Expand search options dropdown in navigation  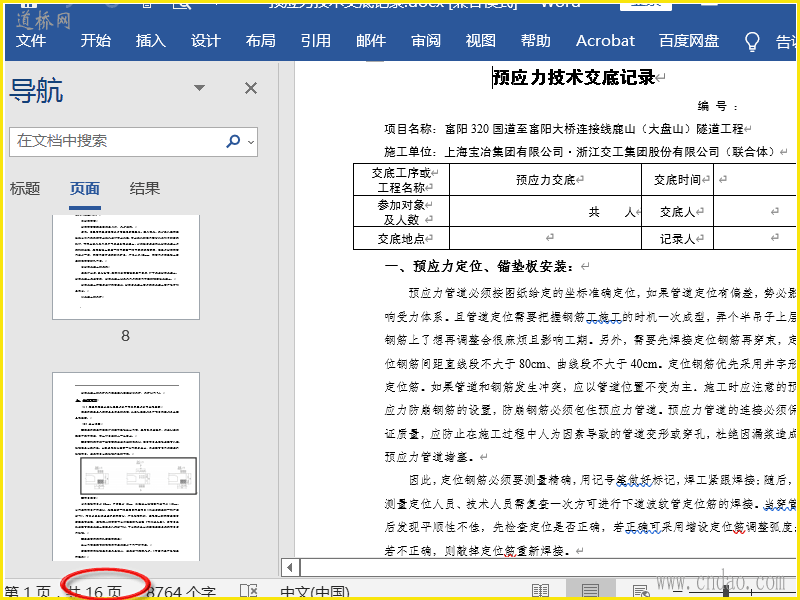[x=250, y=141]
